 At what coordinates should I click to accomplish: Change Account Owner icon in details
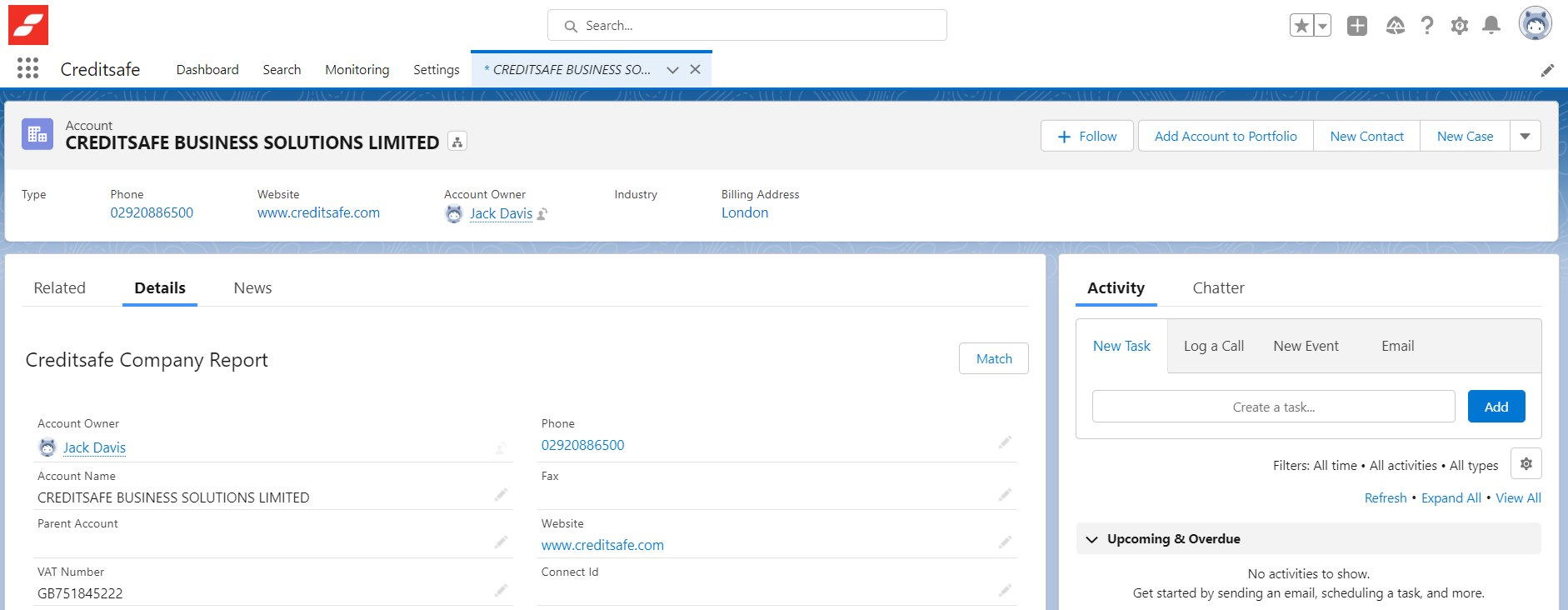501,447
